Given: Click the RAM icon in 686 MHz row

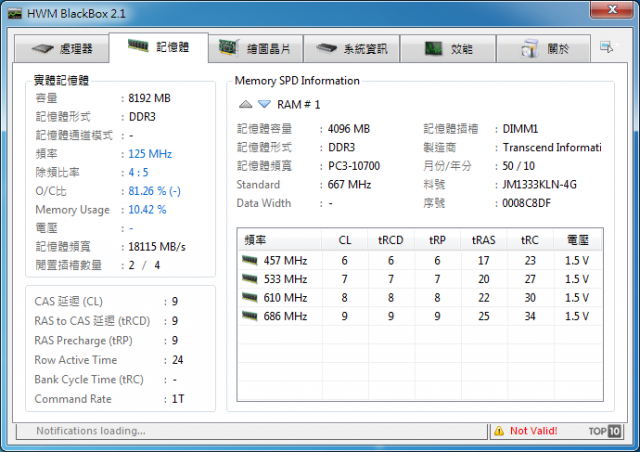Looking at the screenshot, I should (x=249, y=316).
